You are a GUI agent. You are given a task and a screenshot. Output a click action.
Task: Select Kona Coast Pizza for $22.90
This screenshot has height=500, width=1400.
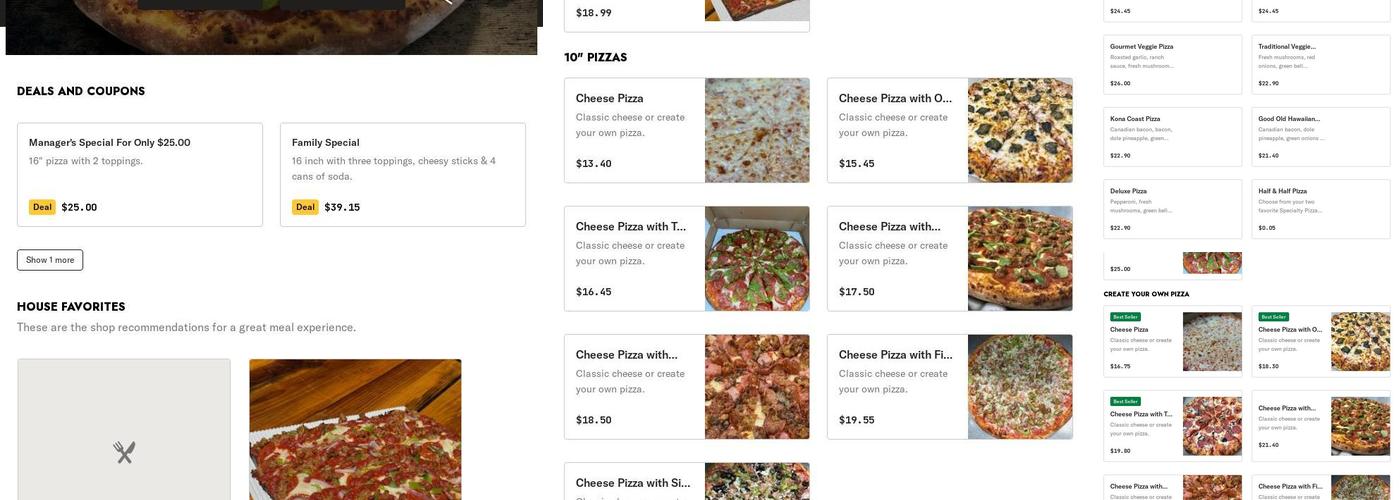coord(1172,137)
